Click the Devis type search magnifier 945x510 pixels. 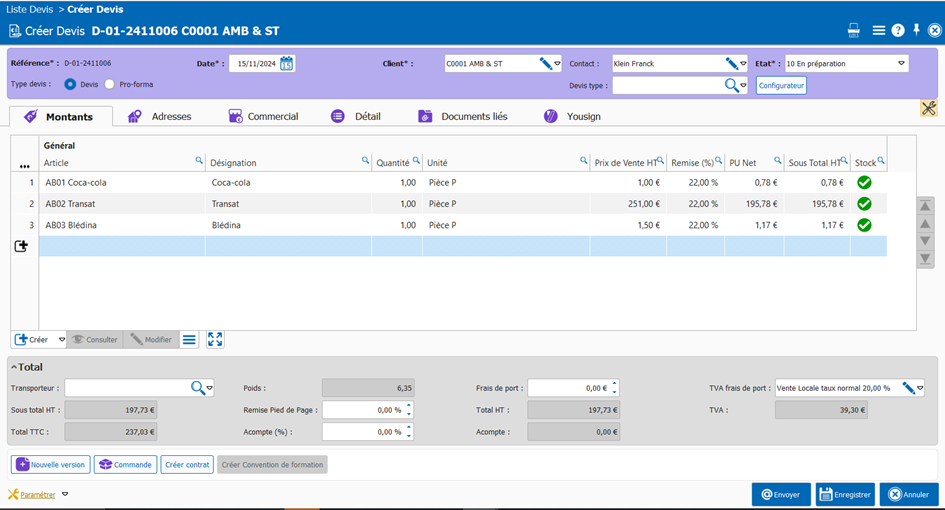click(x=731, y=86)
